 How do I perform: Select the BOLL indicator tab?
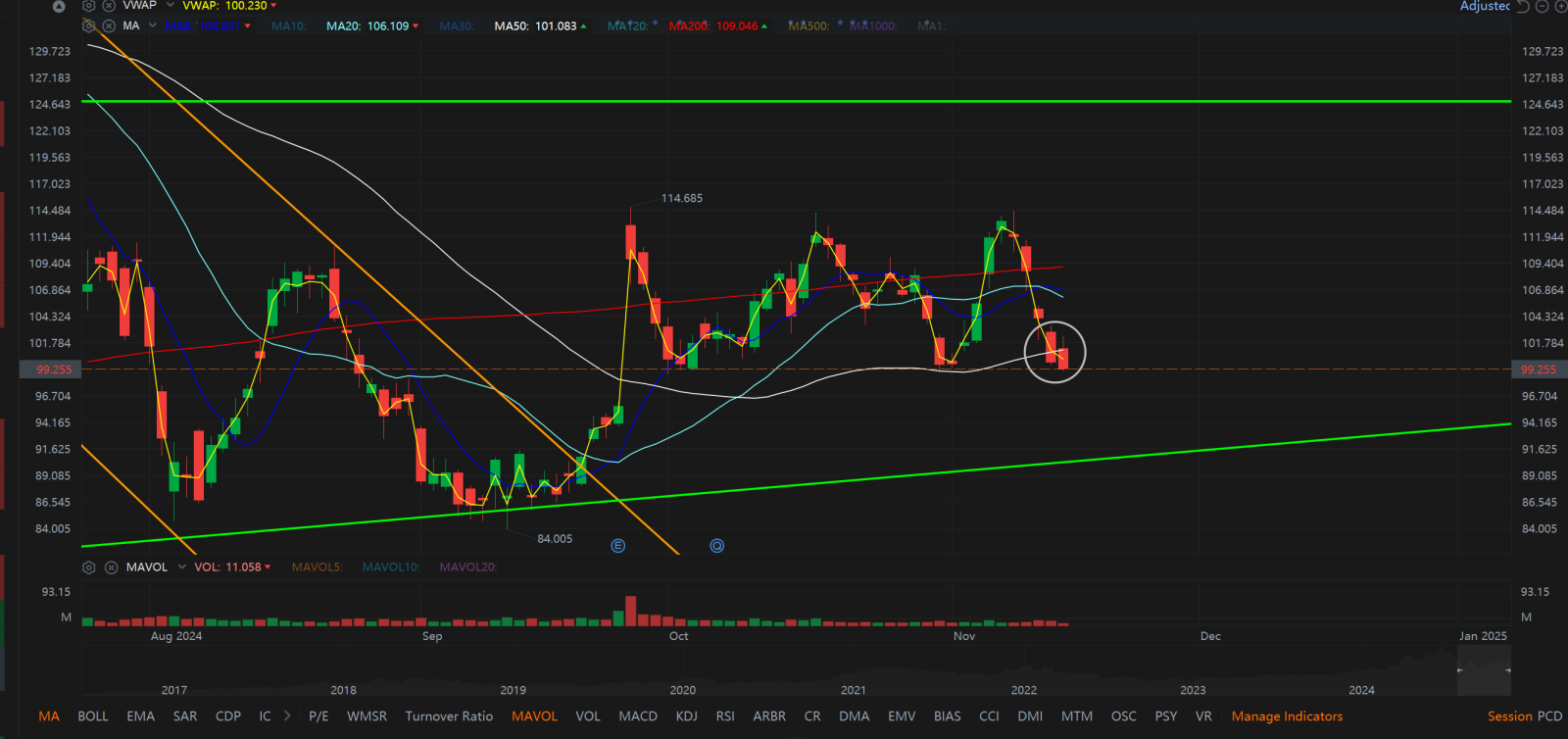(93, 716)
